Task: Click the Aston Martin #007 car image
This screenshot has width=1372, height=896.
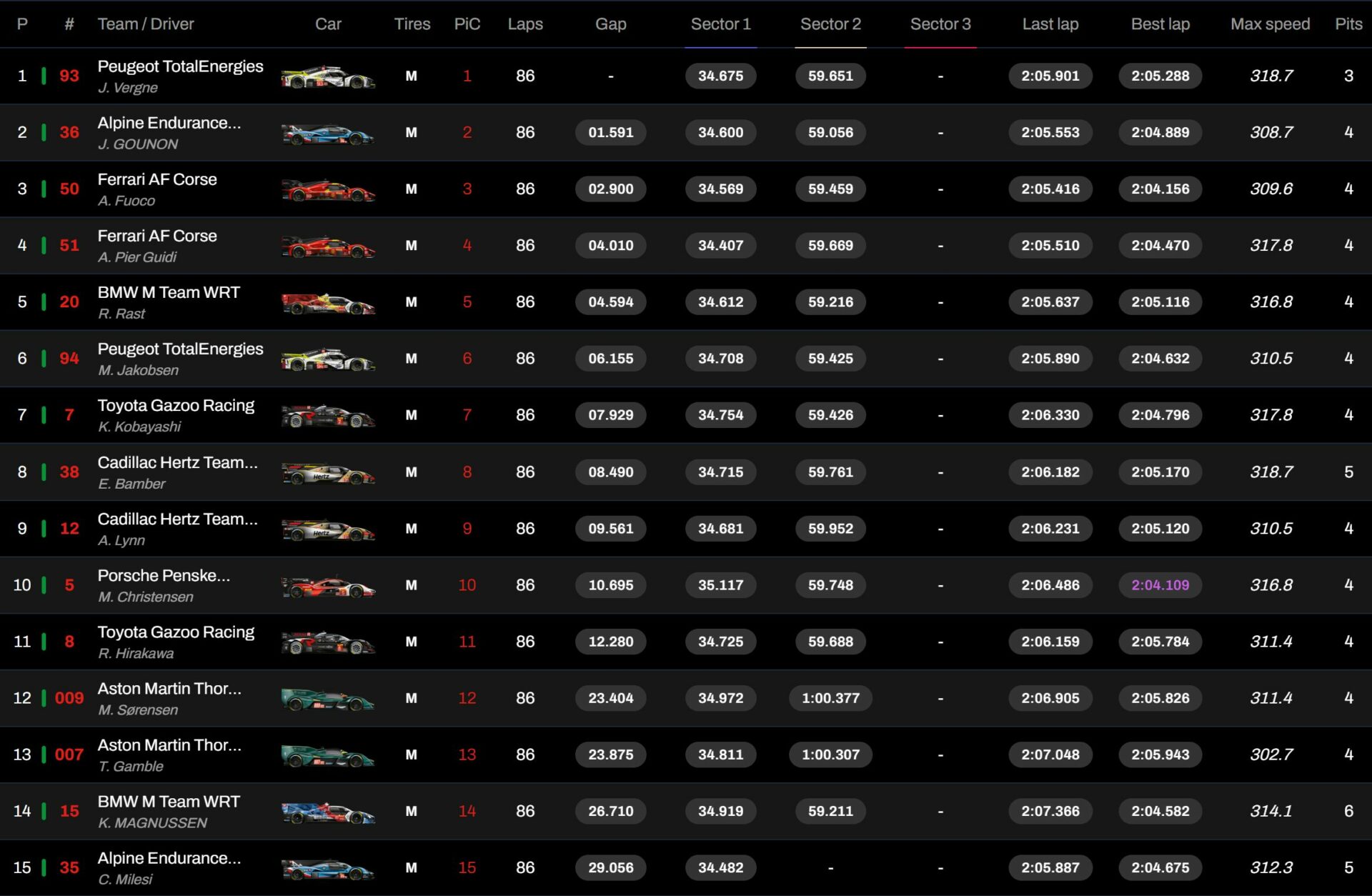Action: (x=328, y=755)
